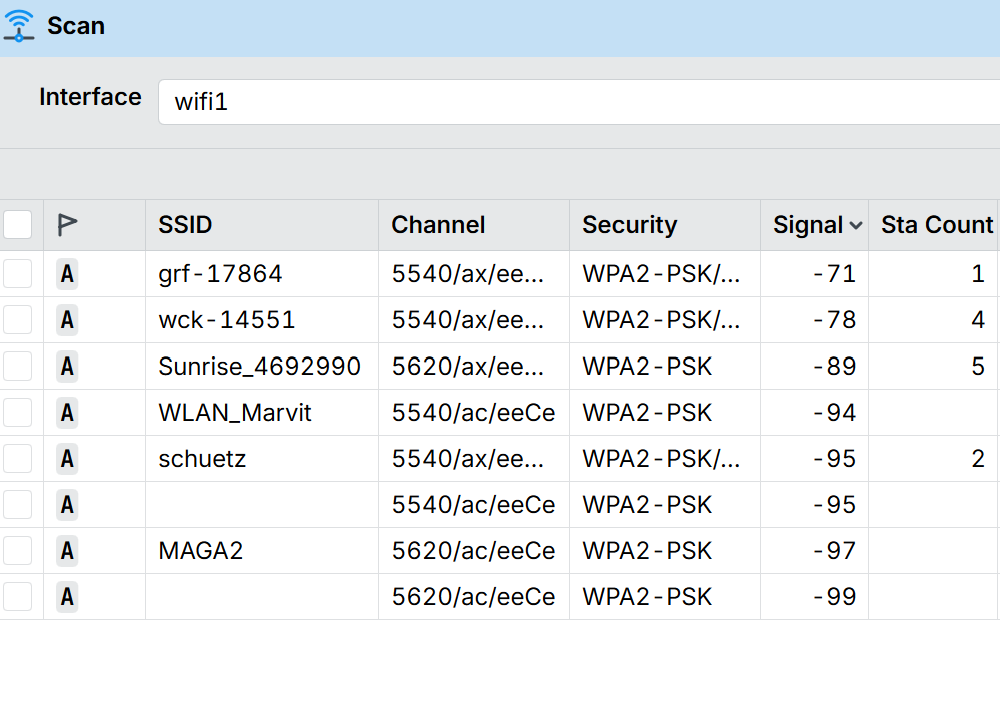Click the Sta Count column header
This screenshot has width=1000, height=714.
936,225
